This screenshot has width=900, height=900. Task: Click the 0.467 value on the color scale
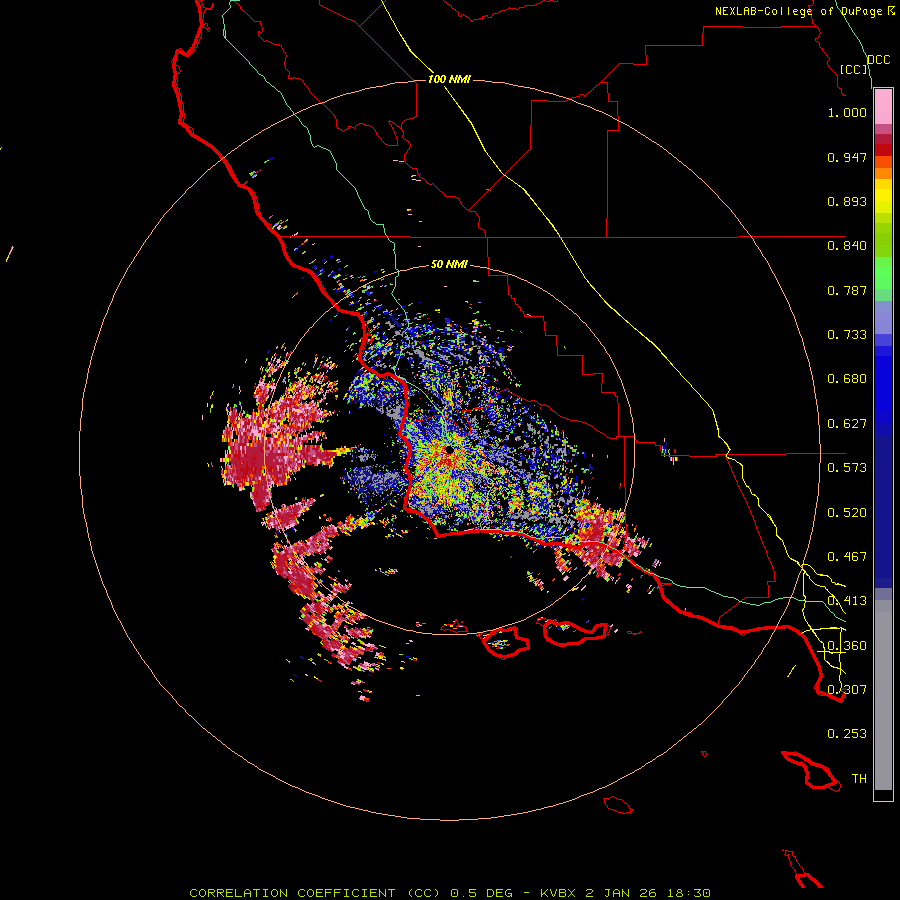pyautogui.click(x=847, y=557)
